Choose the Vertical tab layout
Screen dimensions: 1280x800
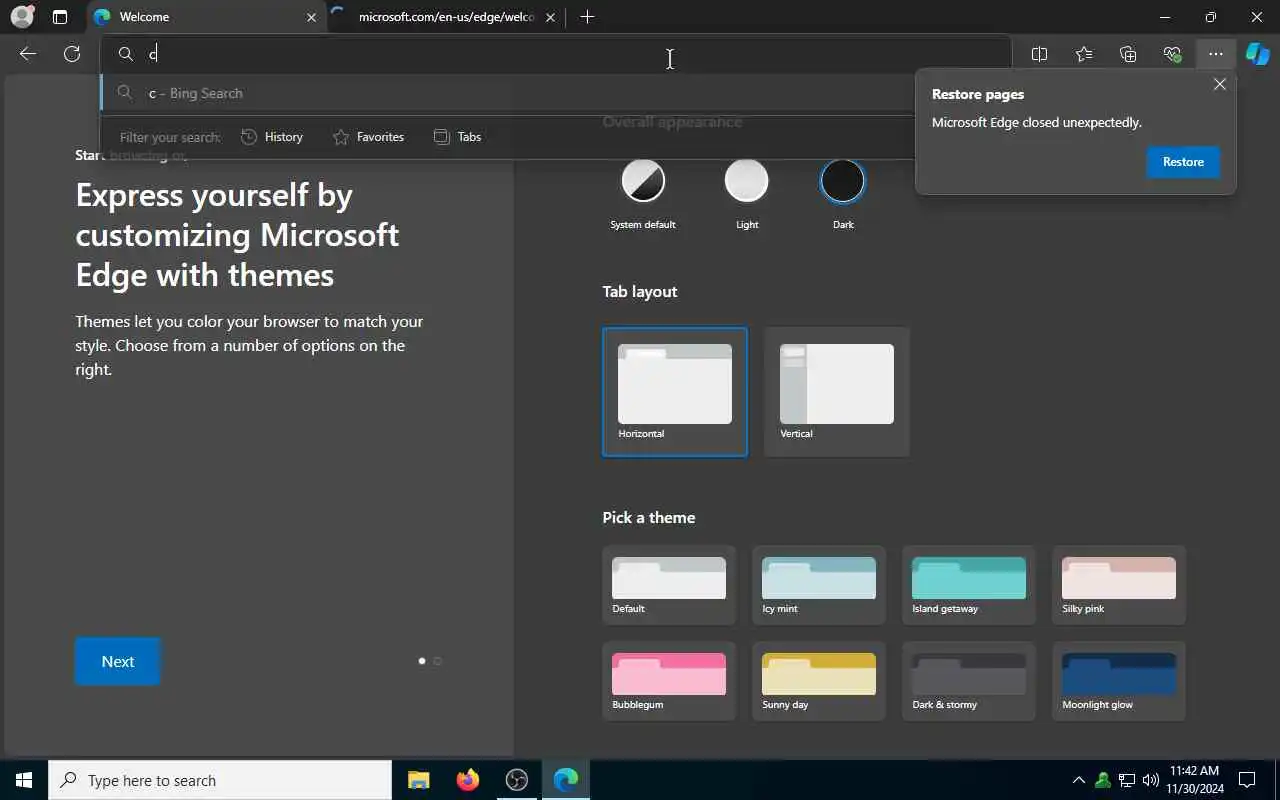tap(837, 392)
